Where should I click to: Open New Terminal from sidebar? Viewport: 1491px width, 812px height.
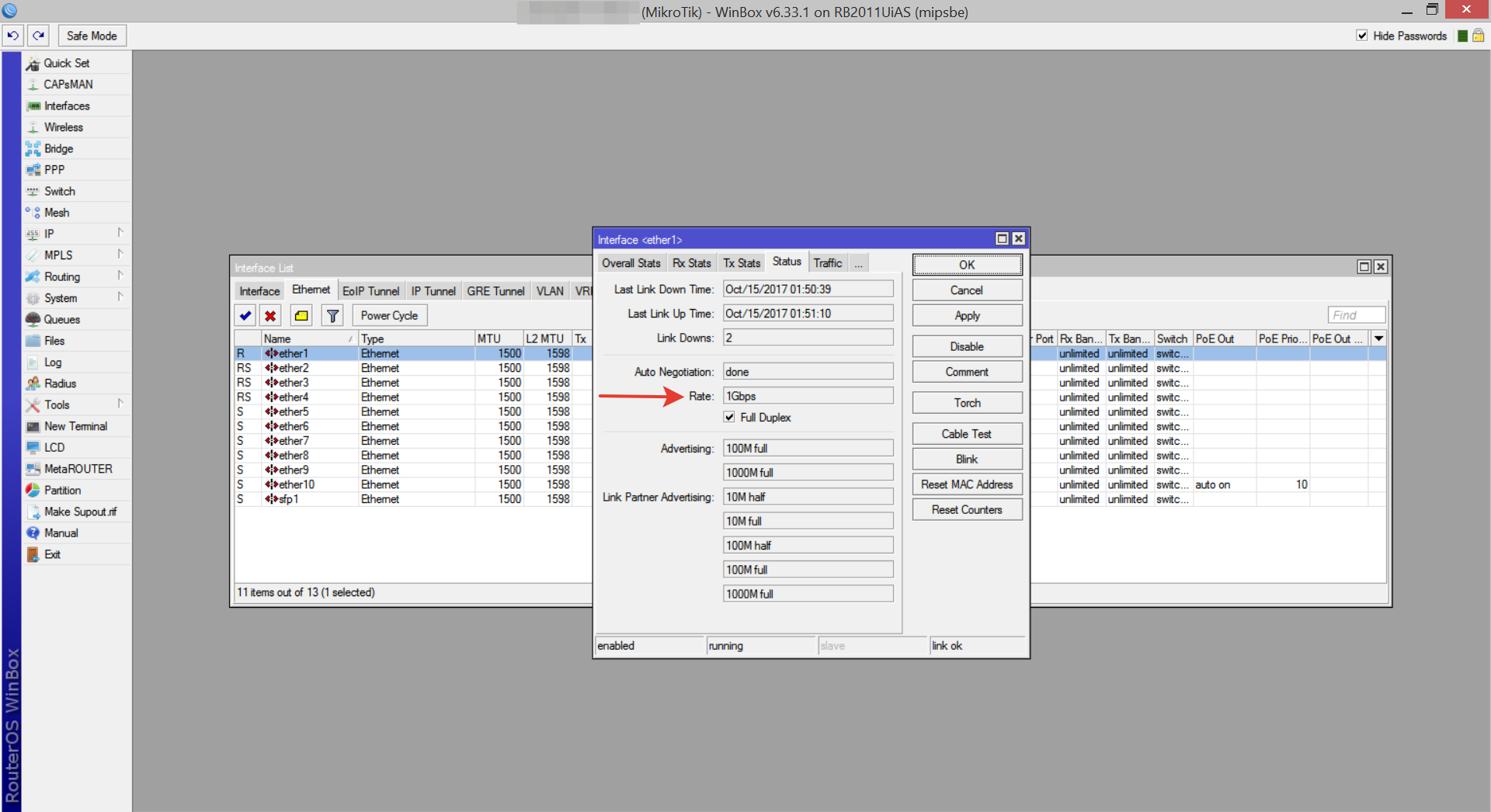pyautogui.click(x=76, y=426)
